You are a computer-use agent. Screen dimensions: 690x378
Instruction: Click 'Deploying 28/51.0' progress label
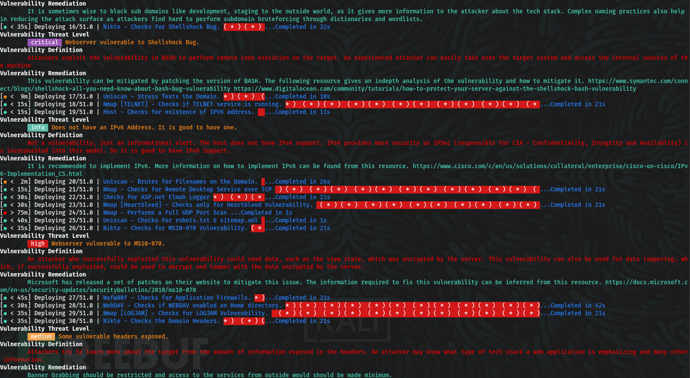[x=64, y=305]
